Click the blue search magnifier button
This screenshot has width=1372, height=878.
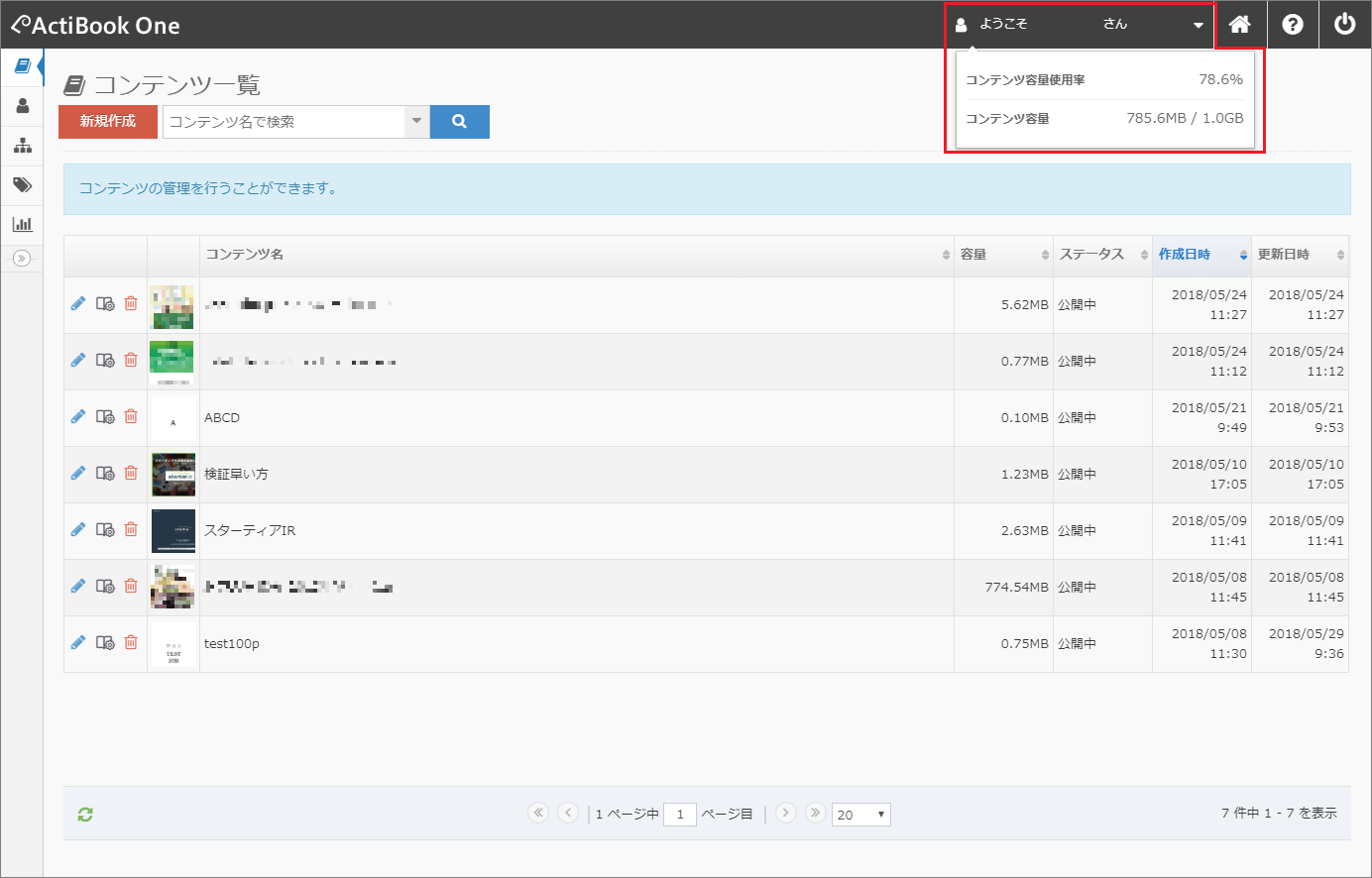[x=460, y=122]
